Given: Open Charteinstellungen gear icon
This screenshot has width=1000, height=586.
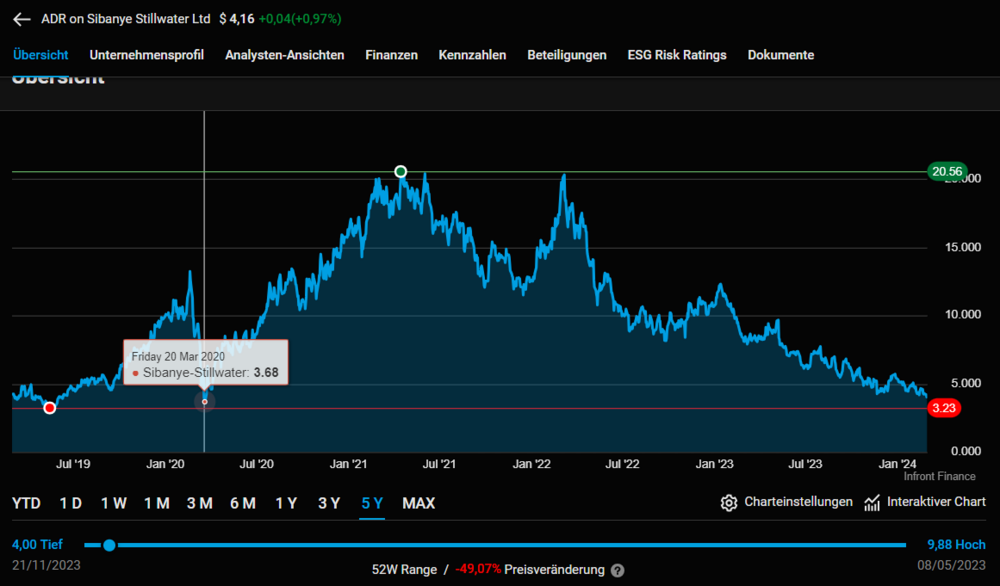Looking at the screenshot, I should tap(728, 503).
